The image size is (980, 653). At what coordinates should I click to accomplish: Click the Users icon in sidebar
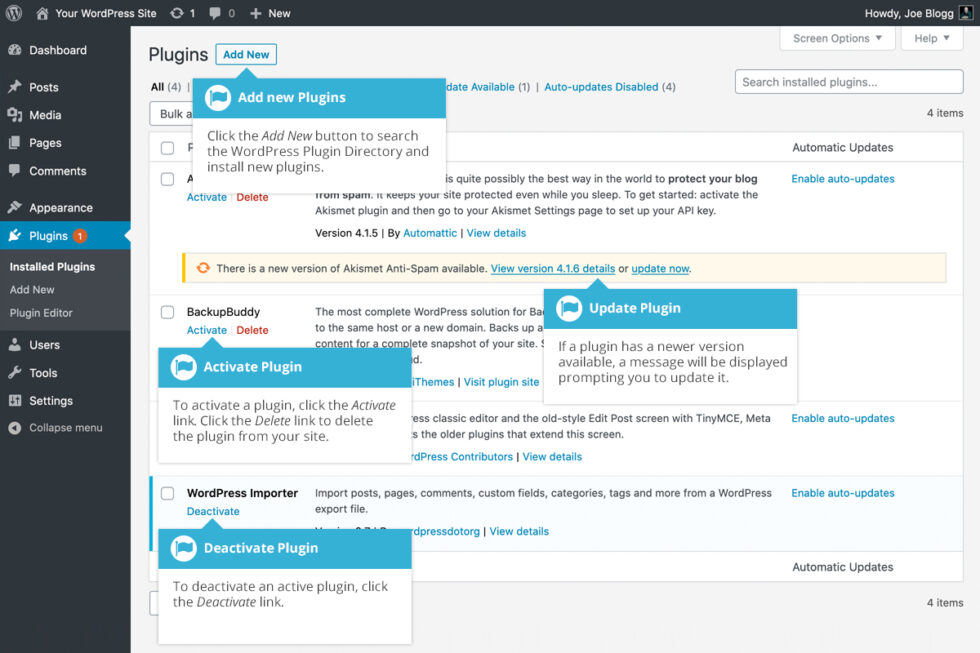pyautogui.click(x=15, y=345)
